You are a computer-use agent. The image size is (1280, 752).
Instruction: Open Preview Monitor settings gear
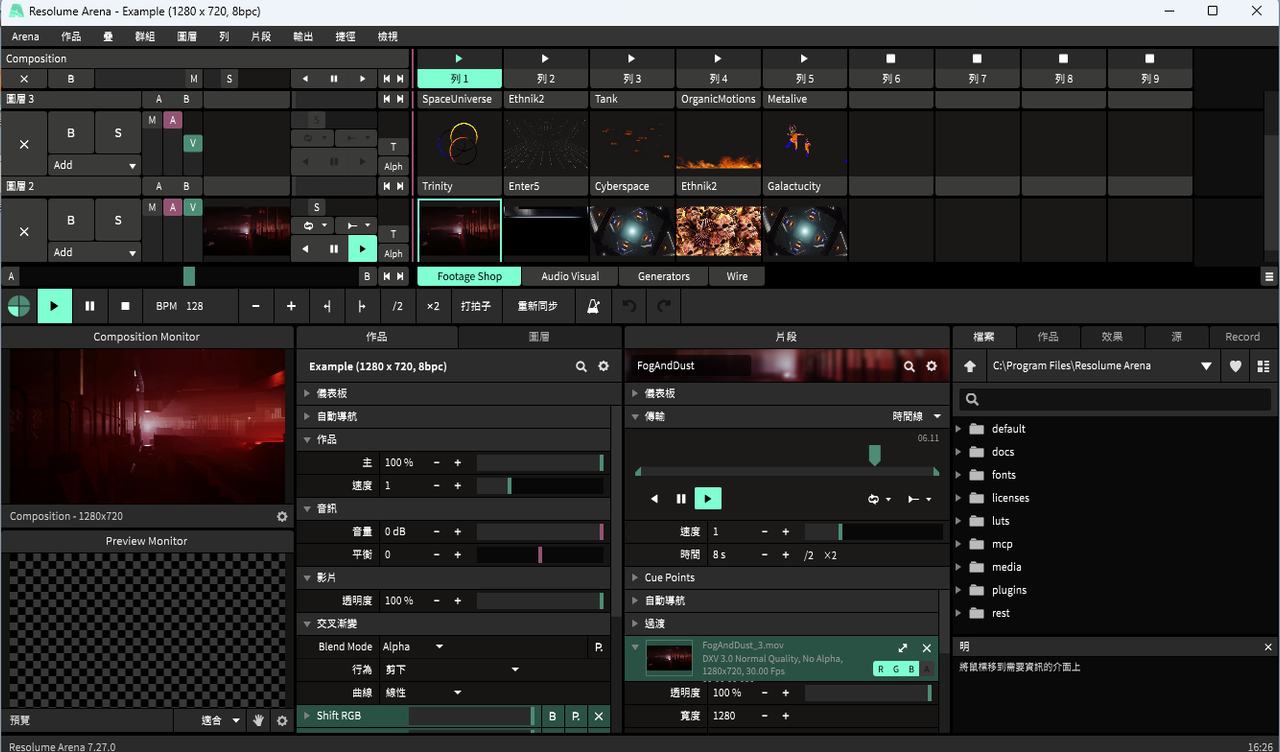tap(282, 720)
